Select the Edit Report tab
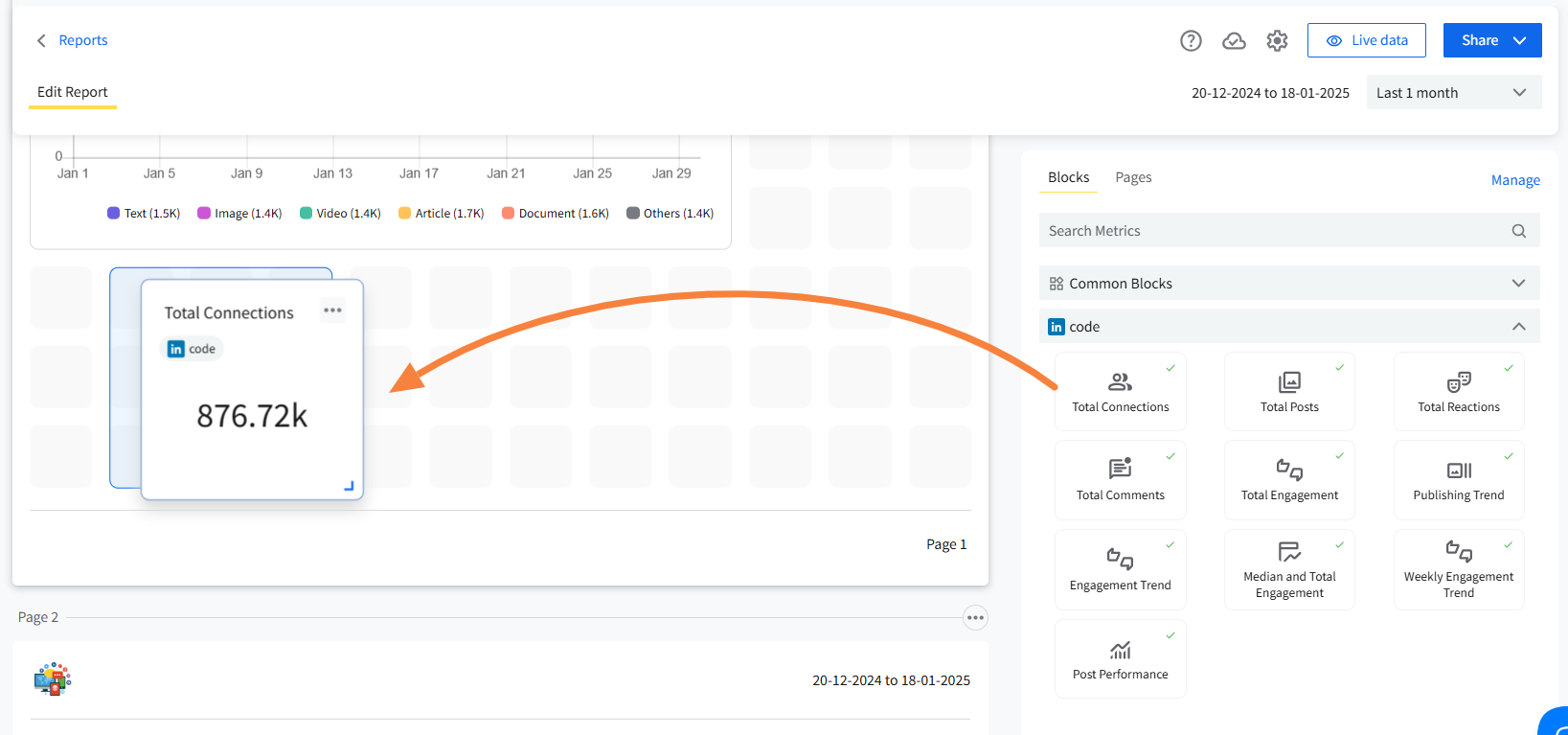1568x735 pixels. coord(73,92)
